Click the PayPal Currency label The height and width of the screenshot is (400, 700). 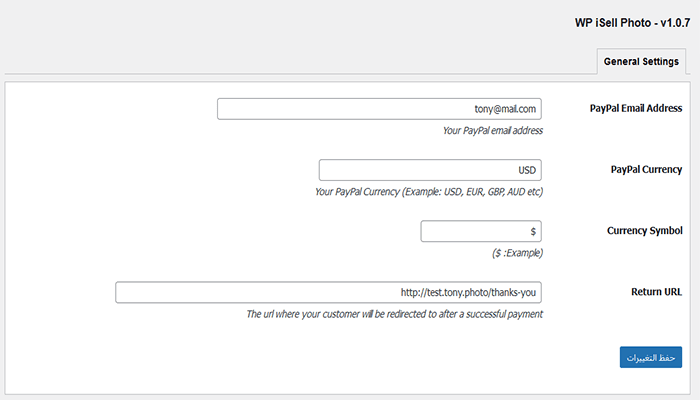pos(646,169)
